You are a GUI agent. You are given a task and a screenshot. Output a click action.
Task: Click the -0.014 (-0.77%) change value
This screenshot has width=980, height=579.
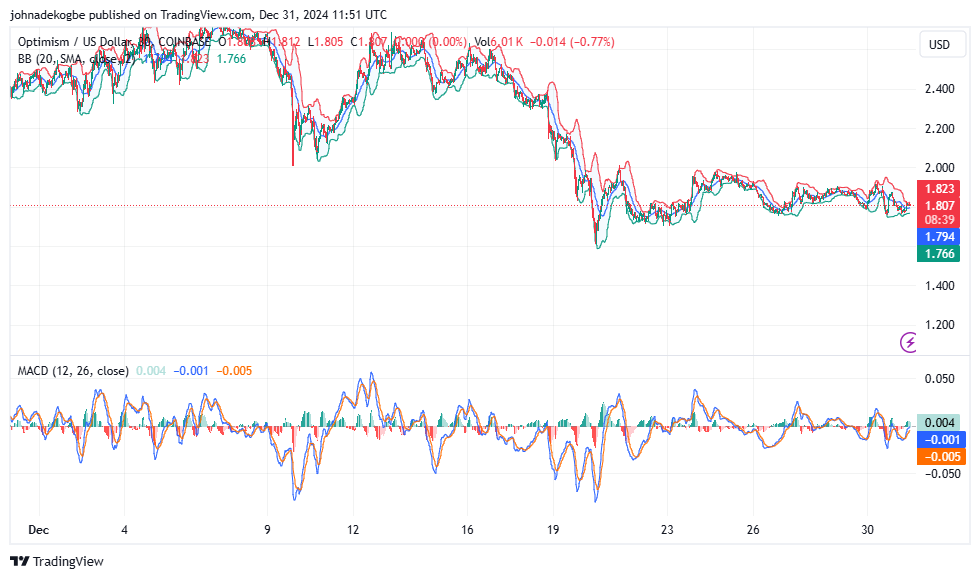click(572, 42)
